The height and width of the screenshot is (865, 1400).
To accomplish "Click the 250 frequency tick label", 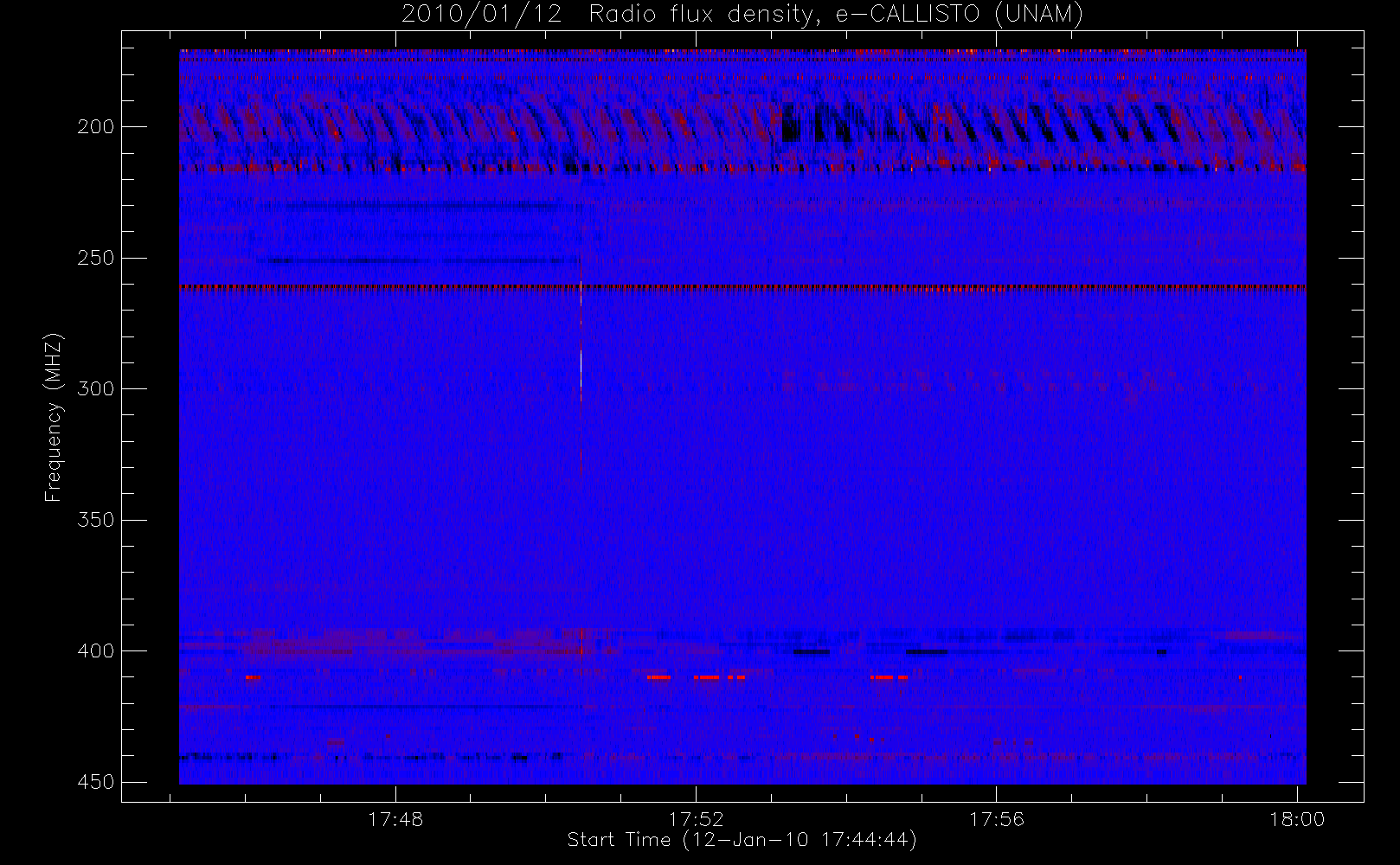I will pyautogui.click(x=96, y=258).
